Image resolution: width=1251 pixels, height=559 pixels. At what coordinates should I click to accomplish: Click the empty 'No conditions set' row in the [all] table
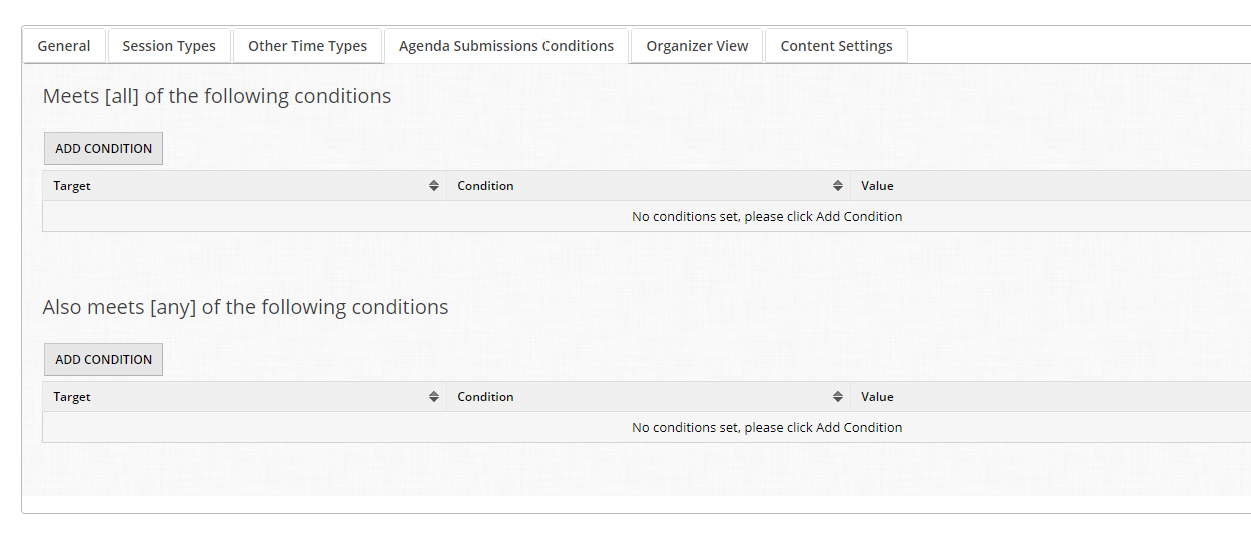[x=767, y=217]
